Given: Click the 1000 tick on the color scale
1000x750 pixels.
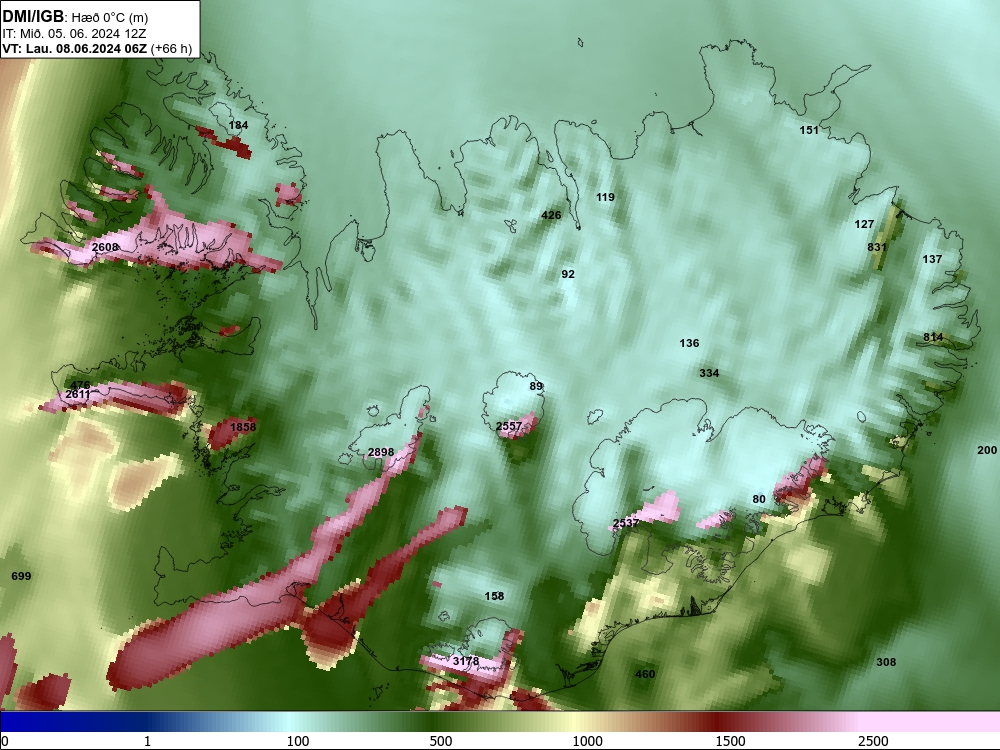Looking at the screenshot, I should pyautogui.click(x=587, y=741).
